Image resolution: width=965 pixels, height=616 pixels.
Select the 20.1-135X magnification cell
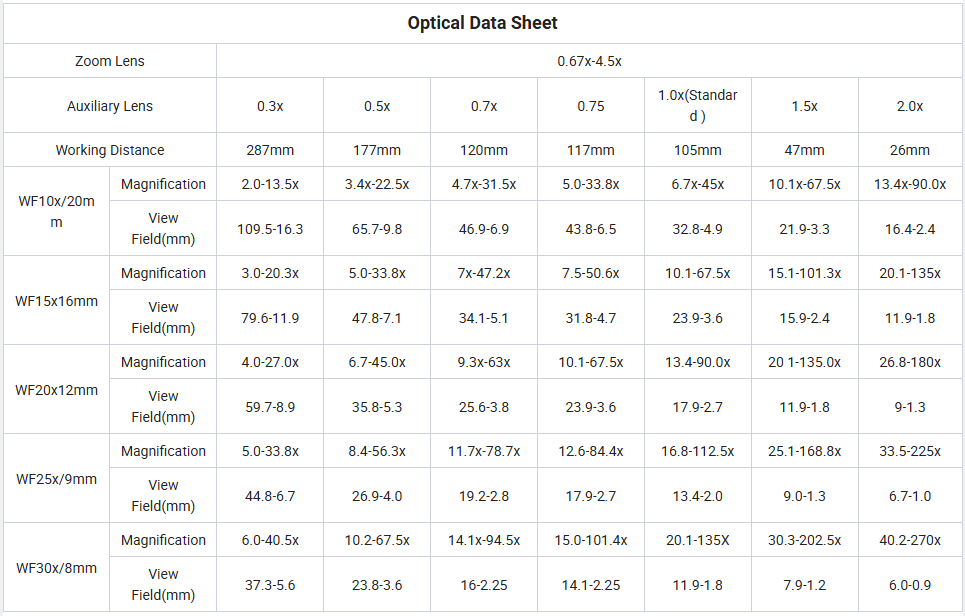697,540
